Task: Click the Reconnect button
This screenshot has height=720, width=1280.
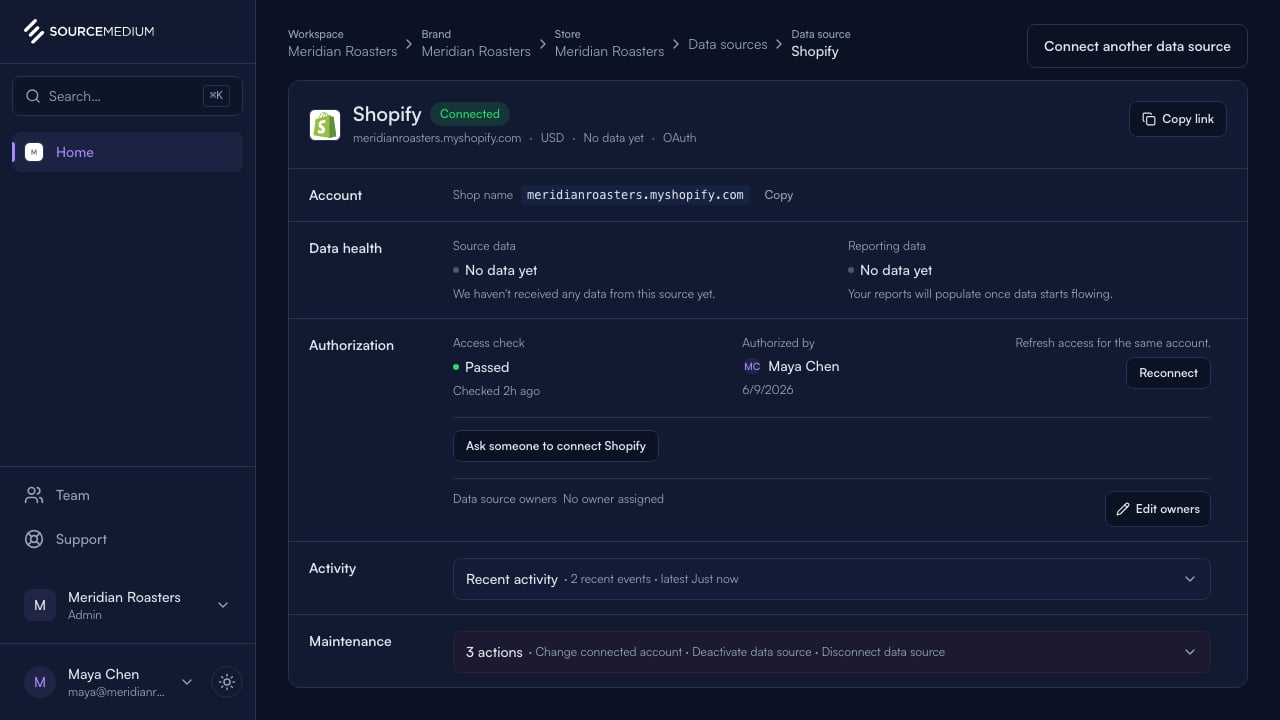Action: coord(1168,373)
